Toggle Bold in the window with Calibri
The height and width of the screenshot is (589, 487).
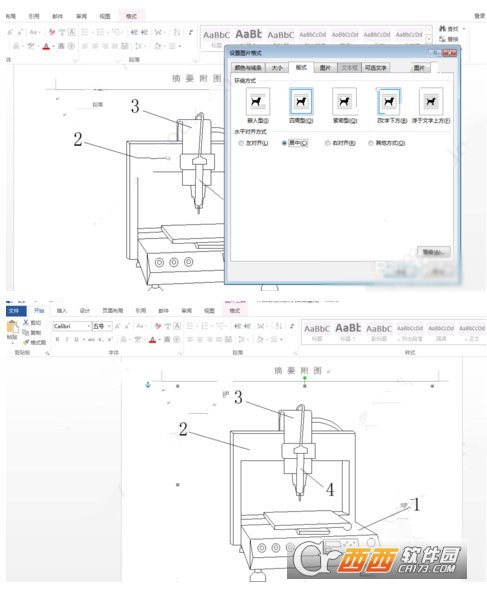57,340
